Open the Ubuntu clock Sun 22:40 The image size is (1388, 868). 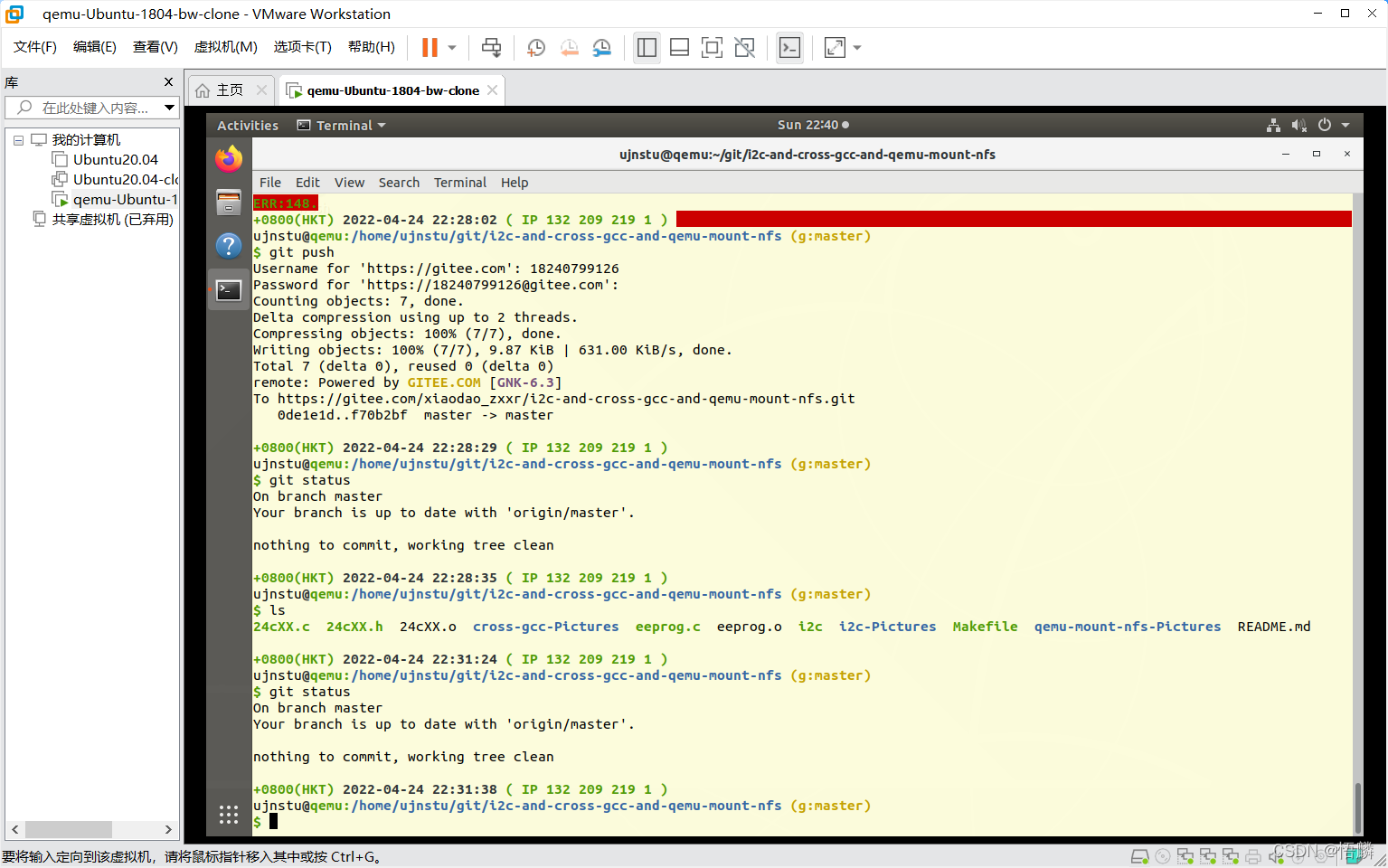[813, 125]
